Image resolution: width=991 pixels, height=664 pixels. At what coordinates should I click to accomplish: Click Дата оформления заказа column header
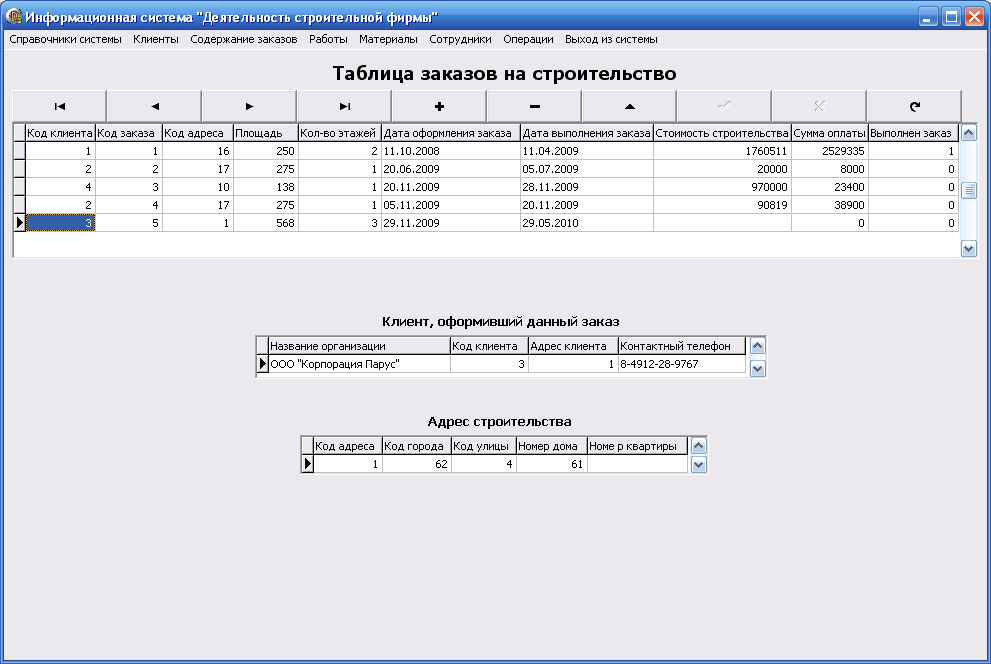(451, 133)
